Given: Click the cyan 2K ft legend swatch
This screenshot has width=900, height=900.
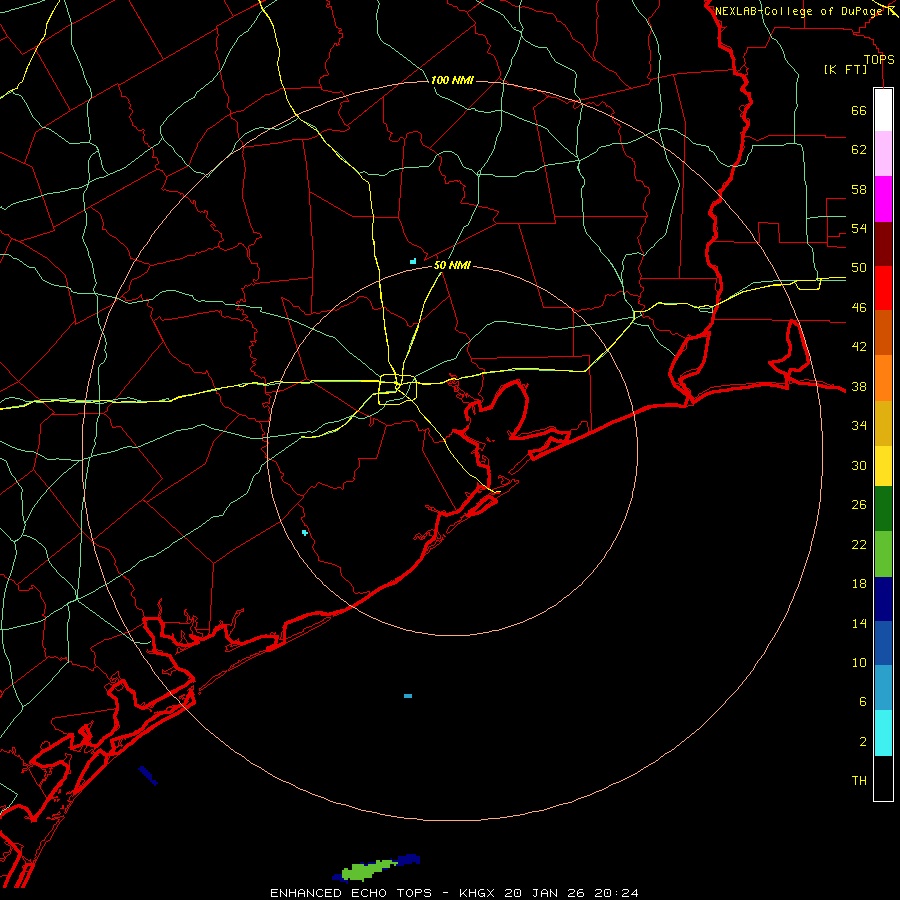Looking at the screenshot, I should 883,733.
